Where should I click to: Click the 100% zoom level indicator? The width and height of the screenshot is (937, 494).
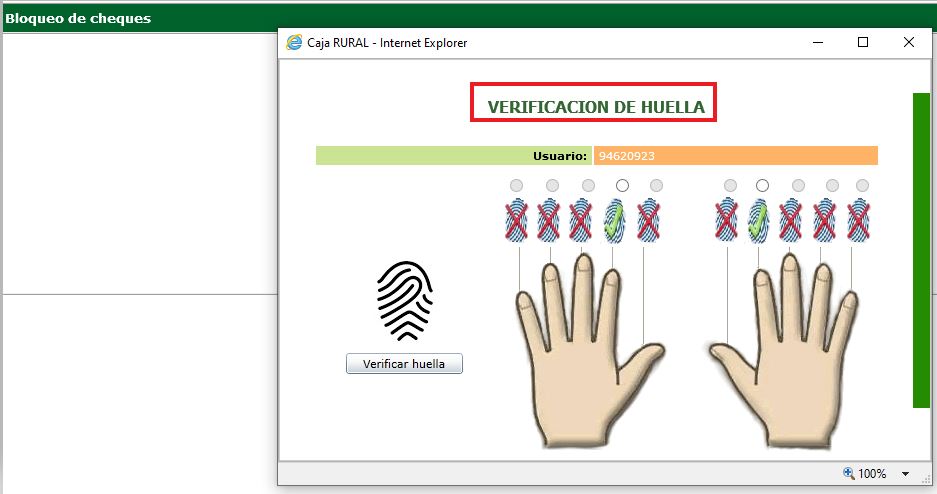click(872, 474)
